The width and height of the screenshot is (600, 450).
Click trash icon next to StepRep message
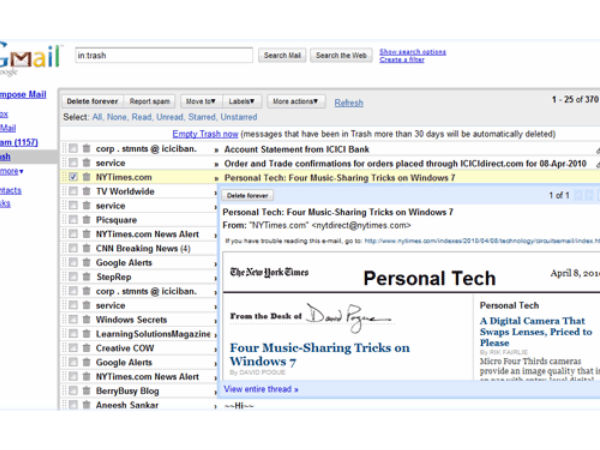[87, 277]
